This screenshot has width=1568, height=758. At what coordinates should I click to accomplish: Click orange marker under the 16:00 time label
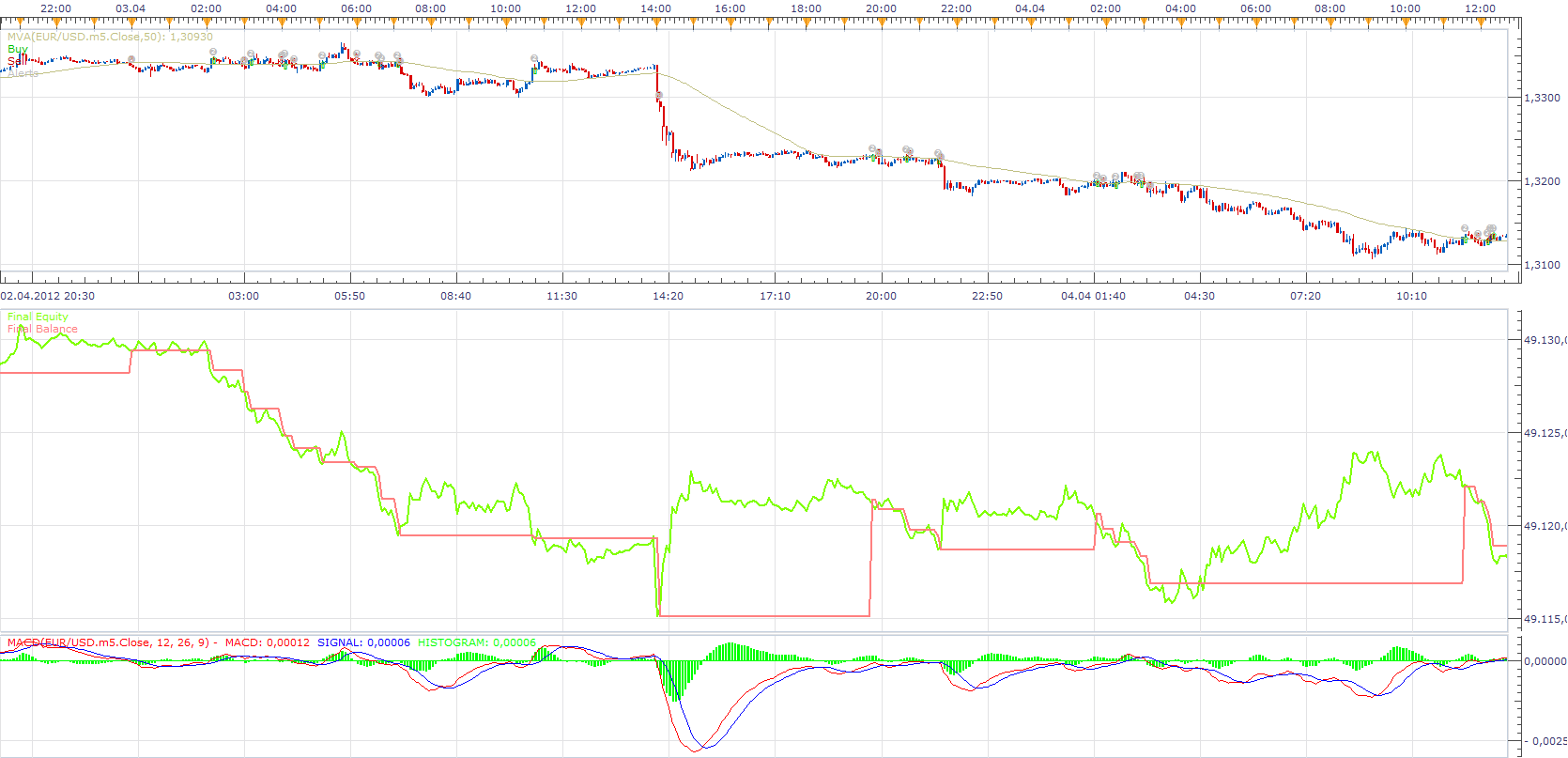coord(730,22)
